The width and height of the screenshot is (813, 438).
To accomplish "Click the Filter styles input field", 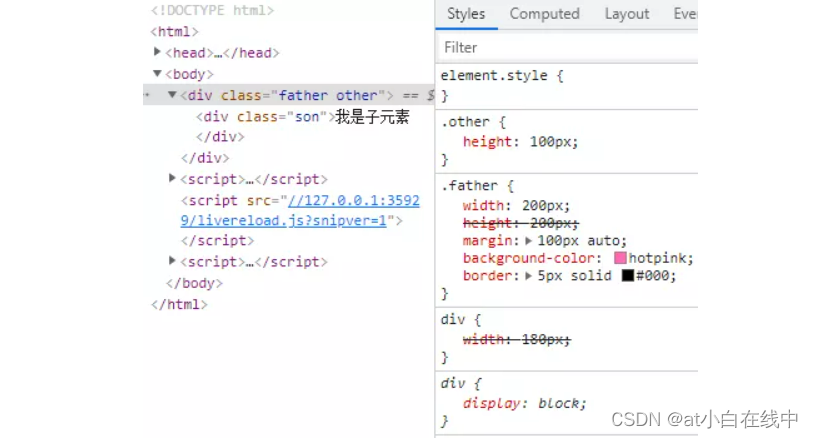I will (x=568, y=48).
